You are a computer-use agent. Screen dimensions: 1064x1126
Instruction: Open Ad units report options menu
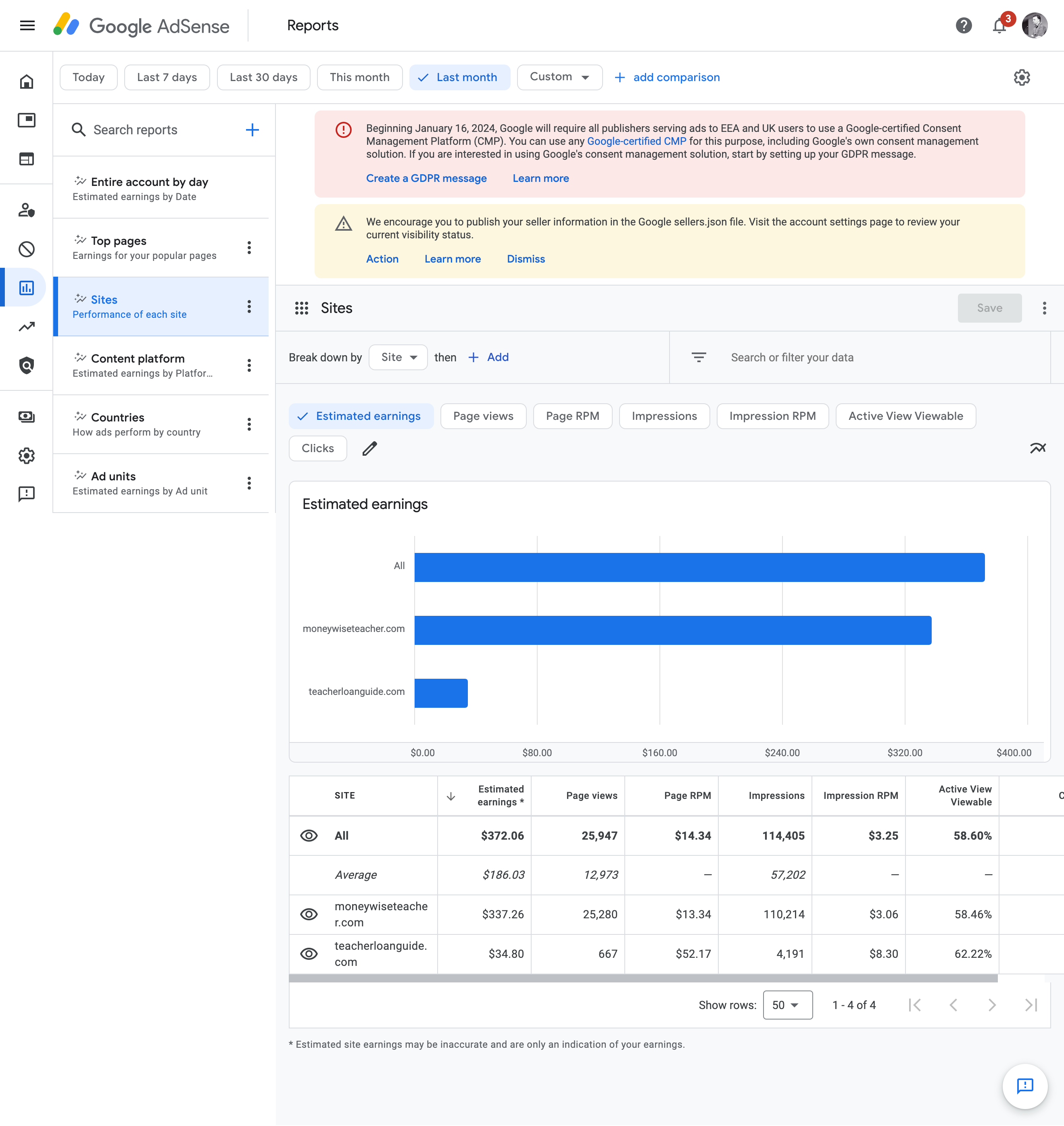tap(249, 484)
